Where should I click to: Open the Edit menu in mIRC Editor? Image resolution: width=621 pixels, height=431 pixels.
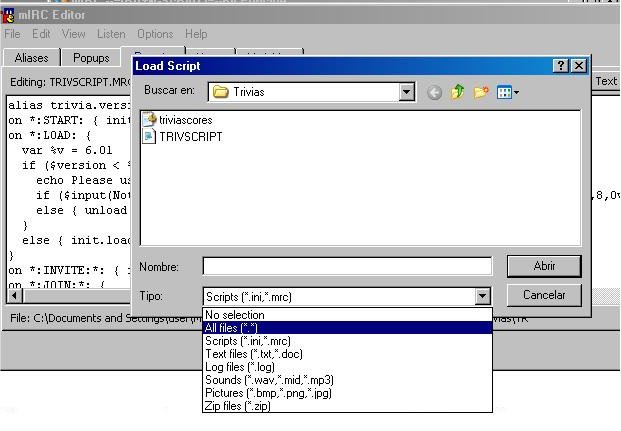click(x=41, y=34)
